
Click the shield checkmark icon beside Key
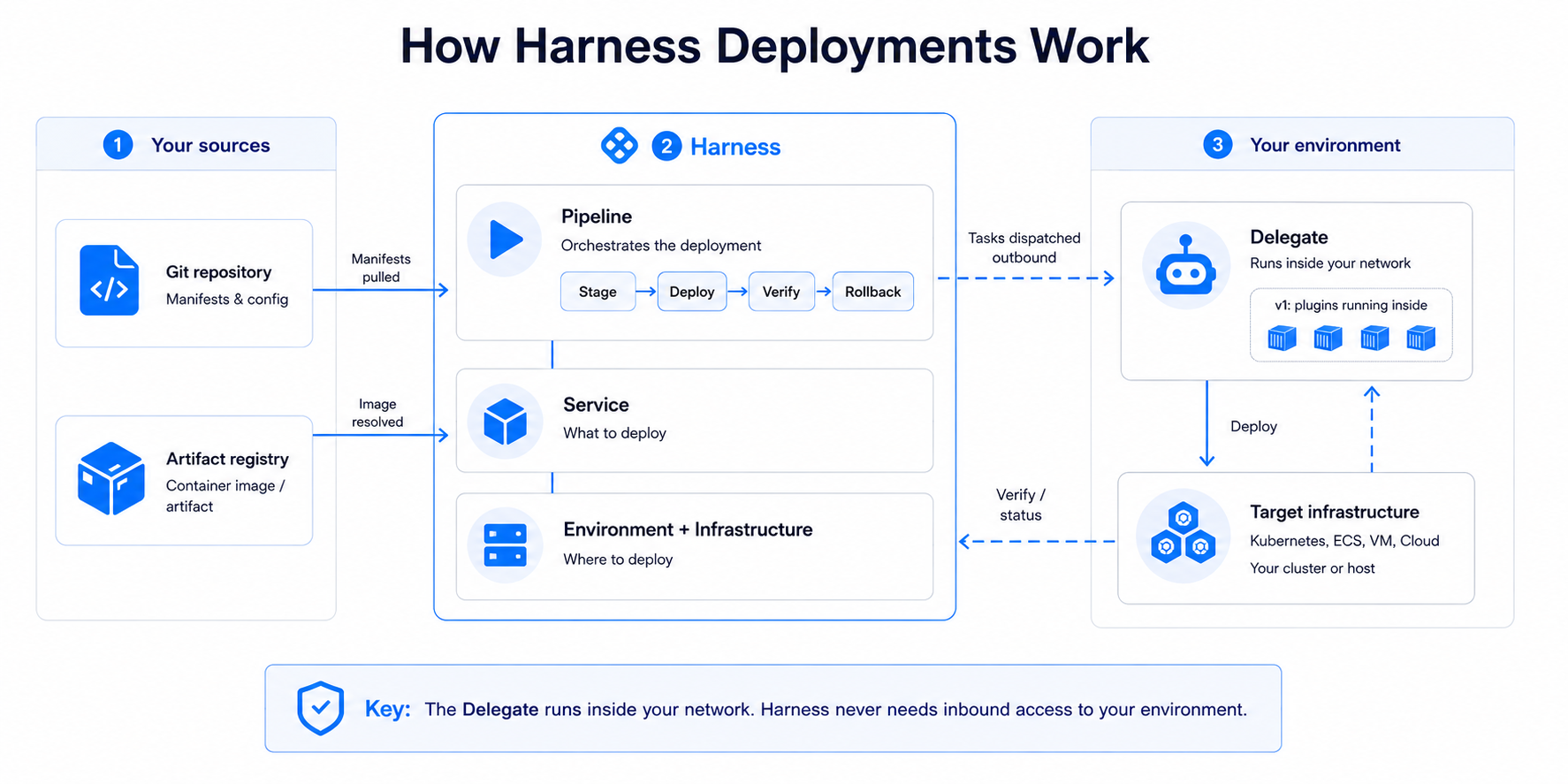(x=320, y=708)
